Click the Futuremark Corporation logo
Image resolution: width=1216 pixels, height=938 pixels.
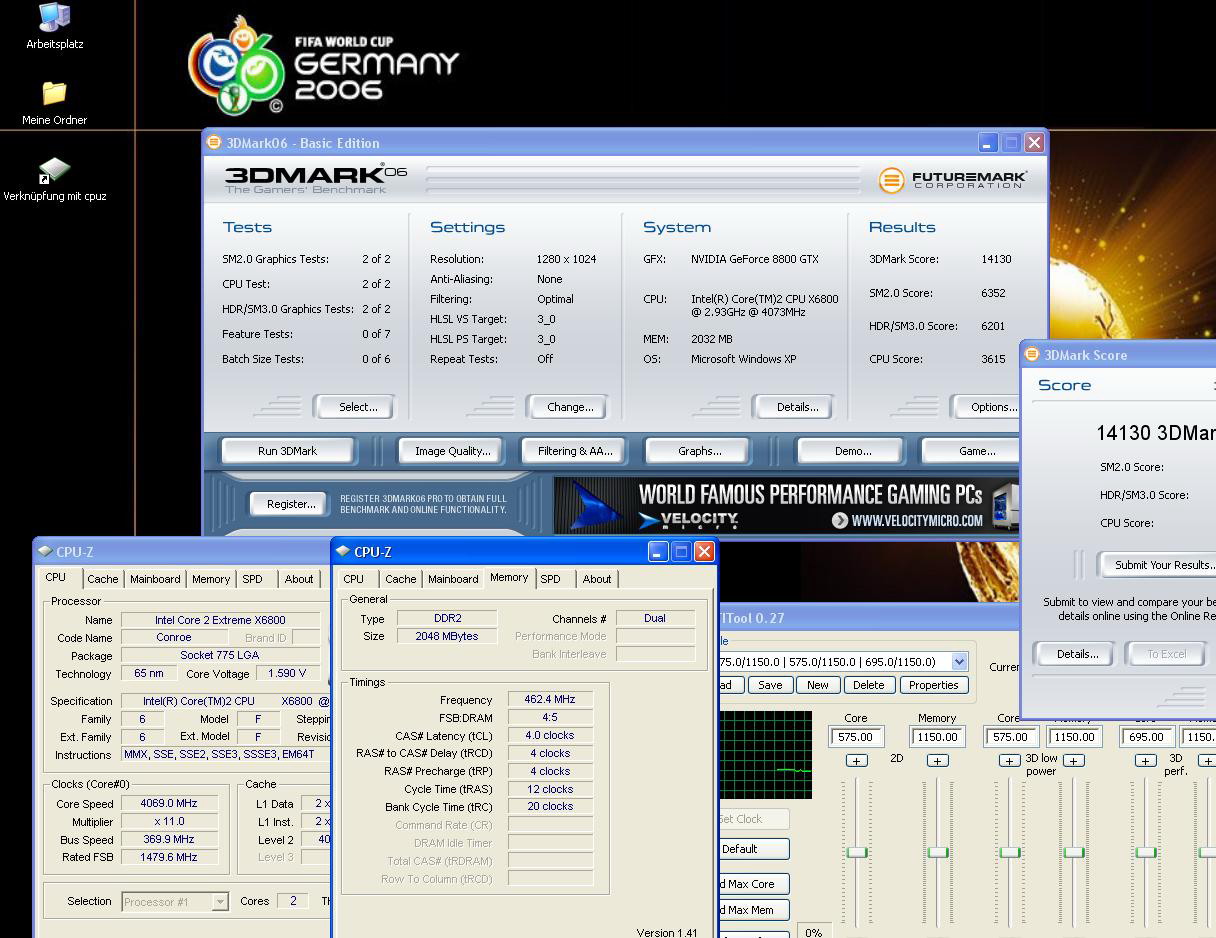point(952,180)
